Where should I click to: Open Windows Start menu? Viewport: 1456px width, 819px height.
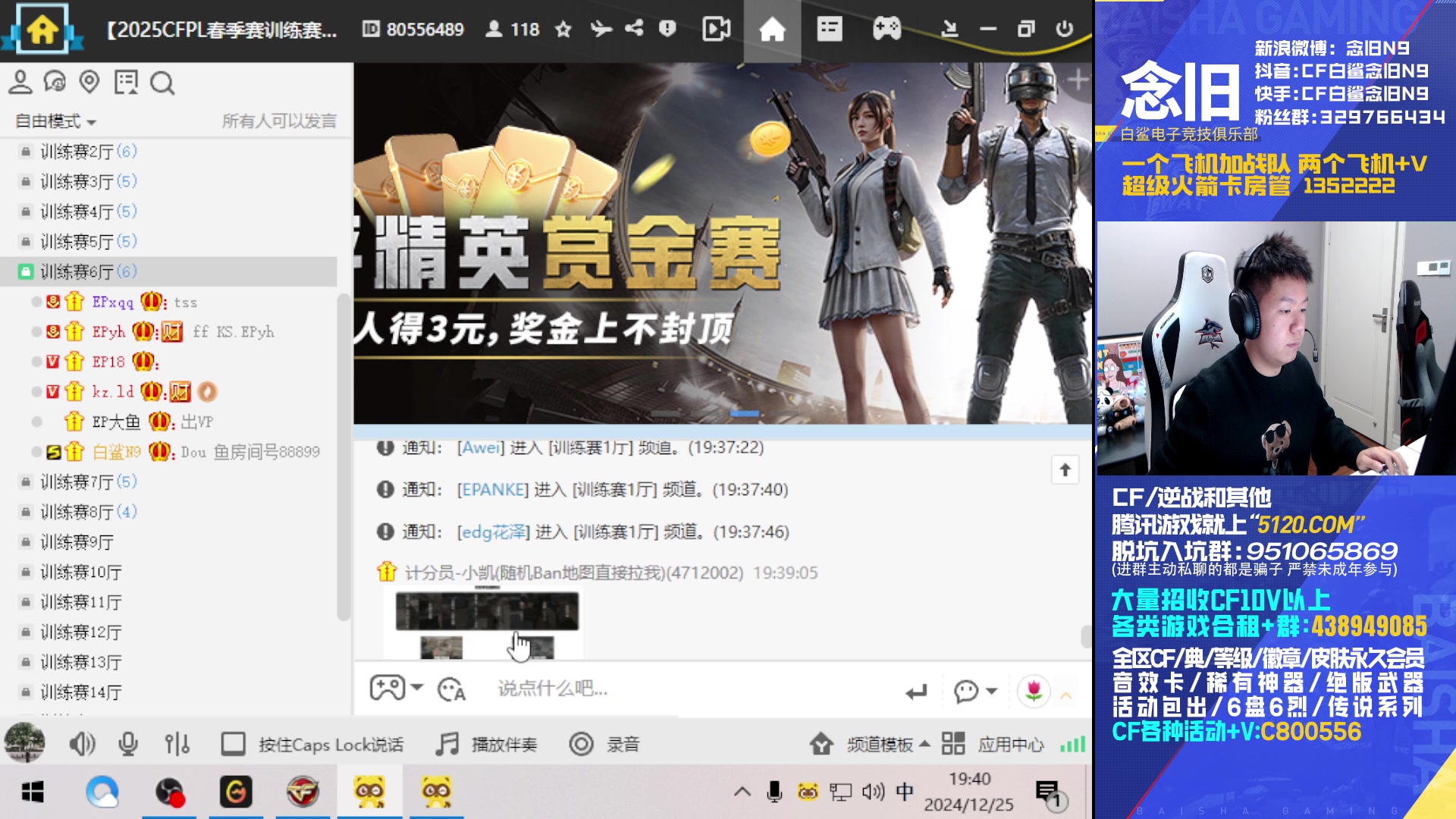(33, 792)
